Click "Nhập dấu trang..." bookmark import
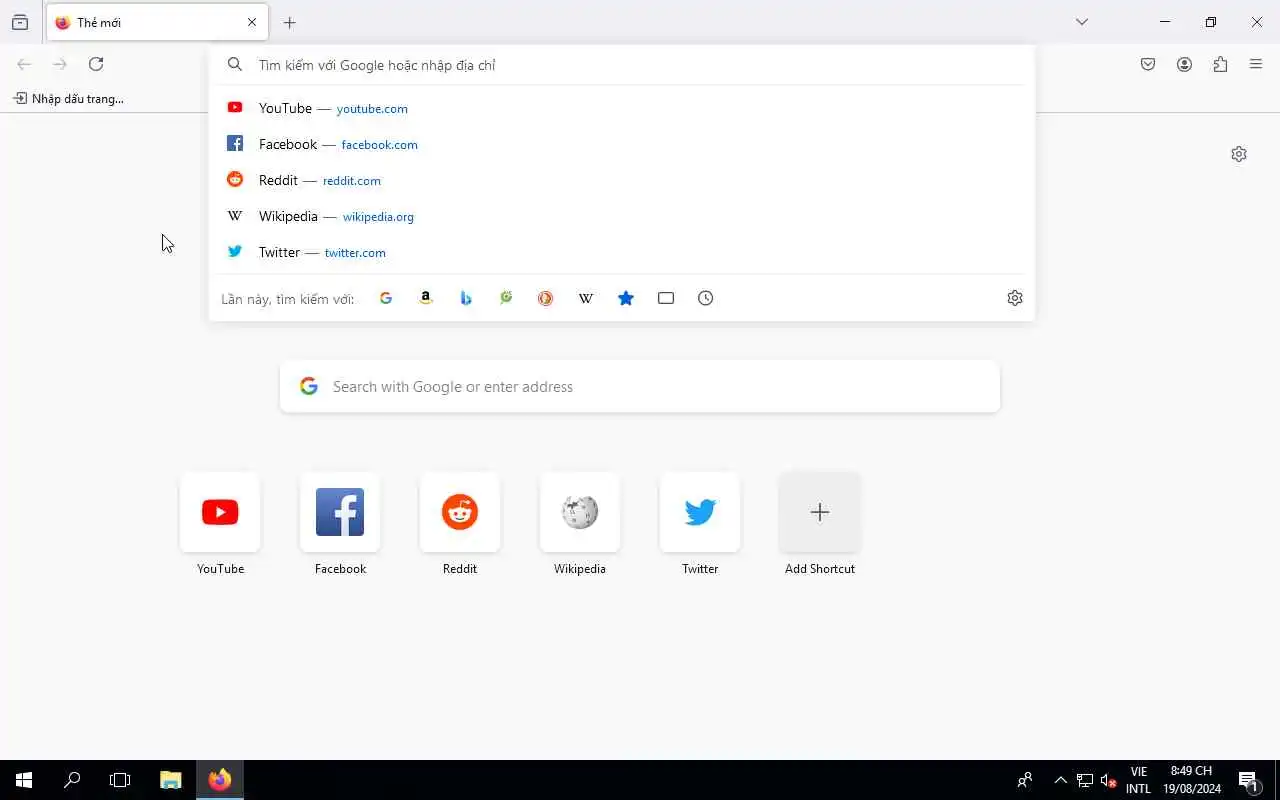Viewport: 1280px width, 800px height. coord(68,98)
